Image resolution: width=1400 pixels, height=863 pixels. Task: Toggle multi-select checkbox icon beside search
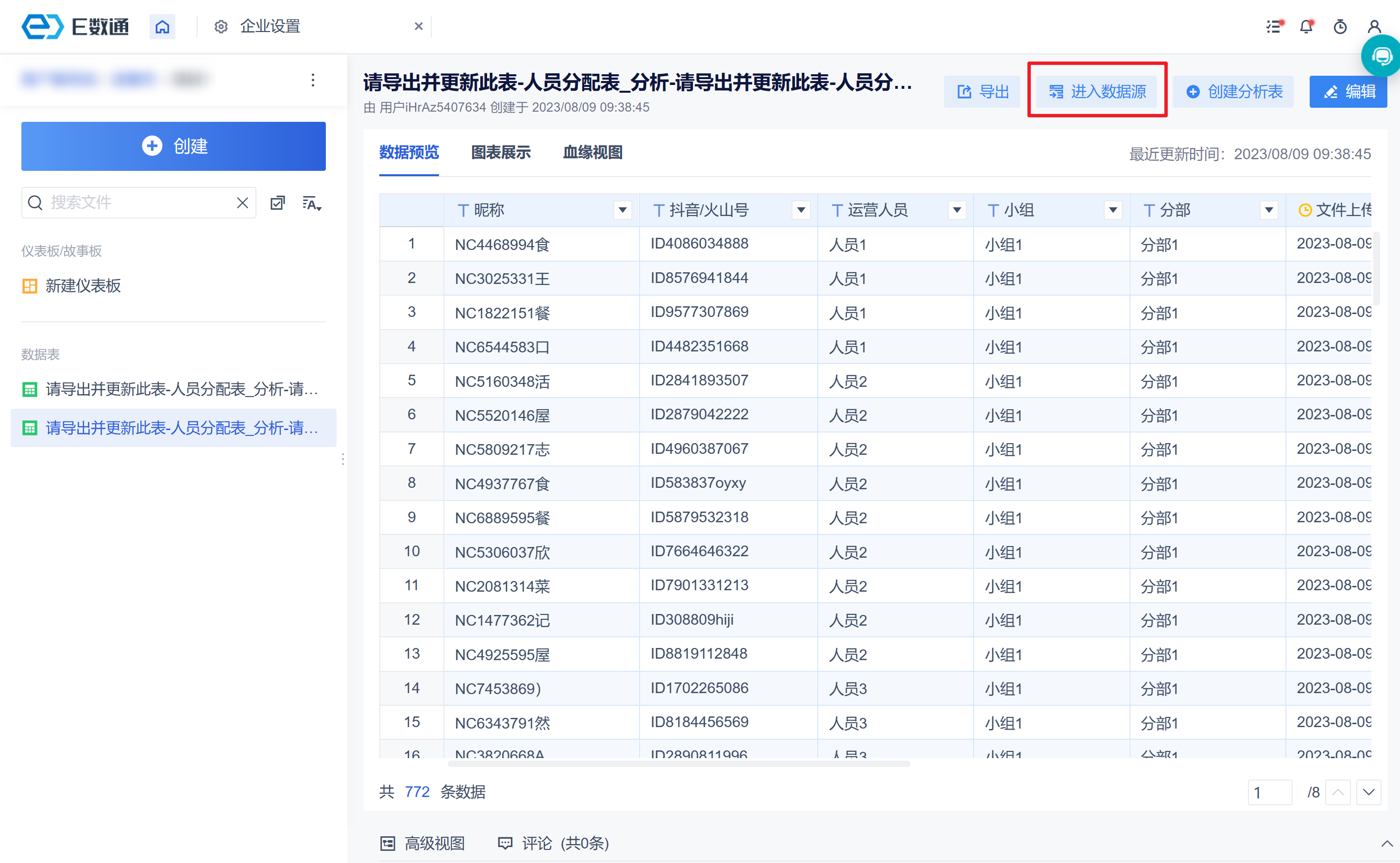click(x=277, y=203)
